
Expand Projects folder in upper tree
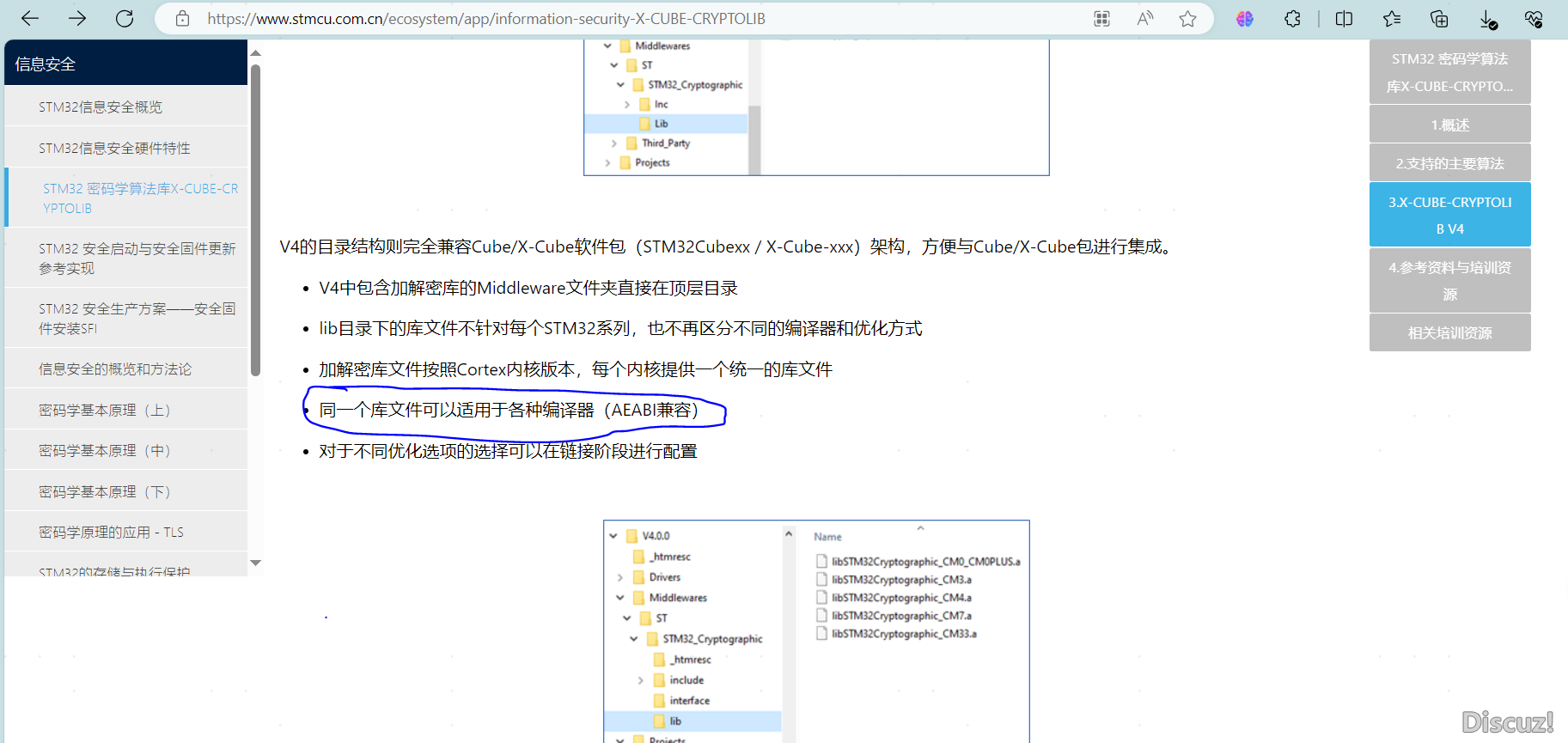[607, 162]
